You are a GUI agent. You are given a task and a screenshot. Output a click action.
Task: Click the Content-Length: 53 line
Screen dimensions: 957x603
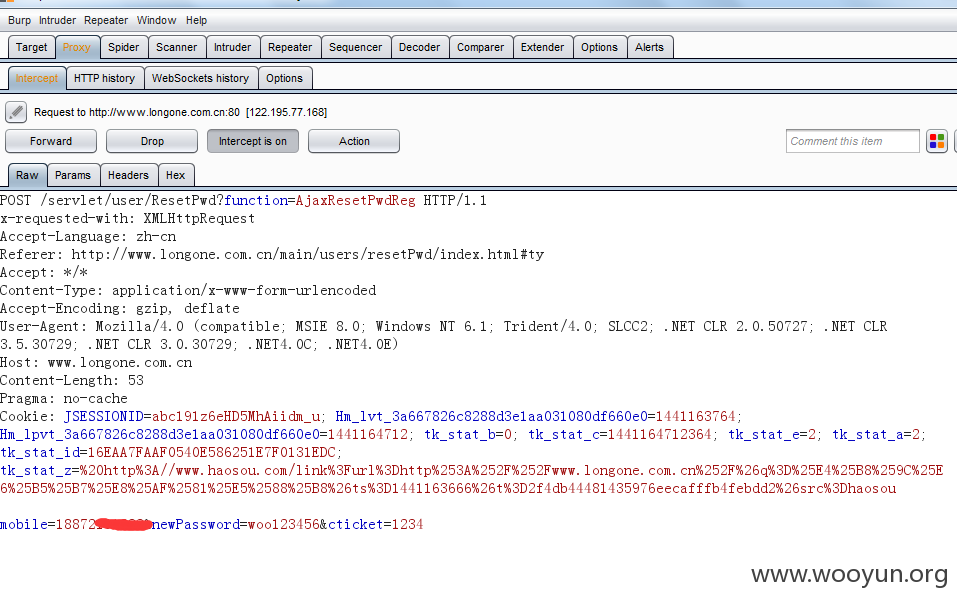point(72,381)
